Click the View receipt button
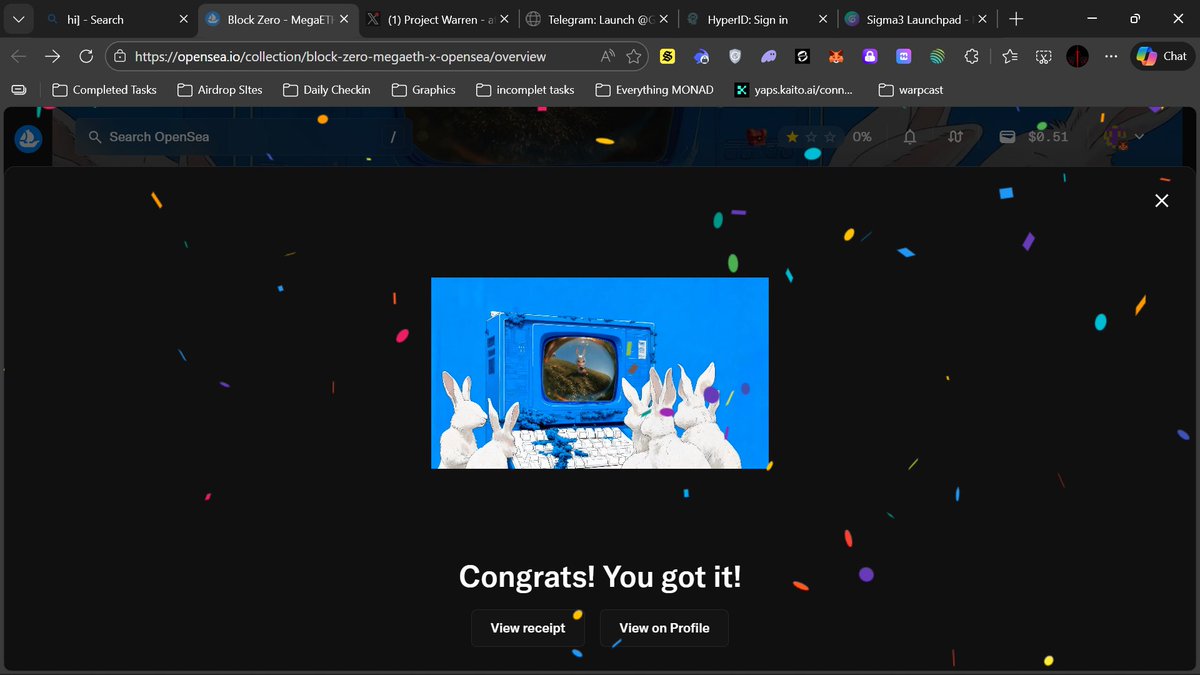This screenshot has height=675, width=1200. click(x=528, y=628)
